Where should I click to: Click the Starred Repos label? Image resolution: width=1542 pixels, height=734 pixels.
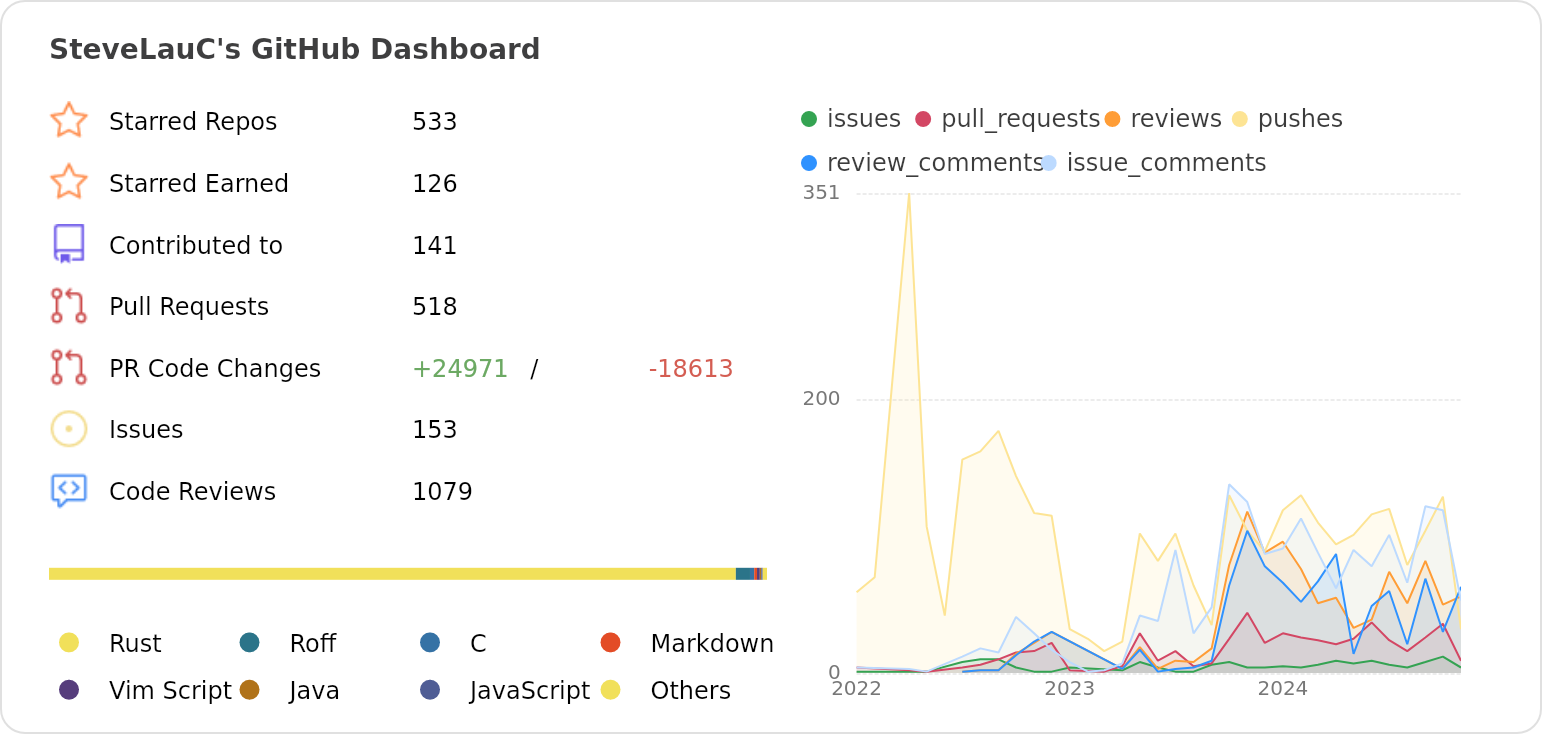(x=193, y=121)
